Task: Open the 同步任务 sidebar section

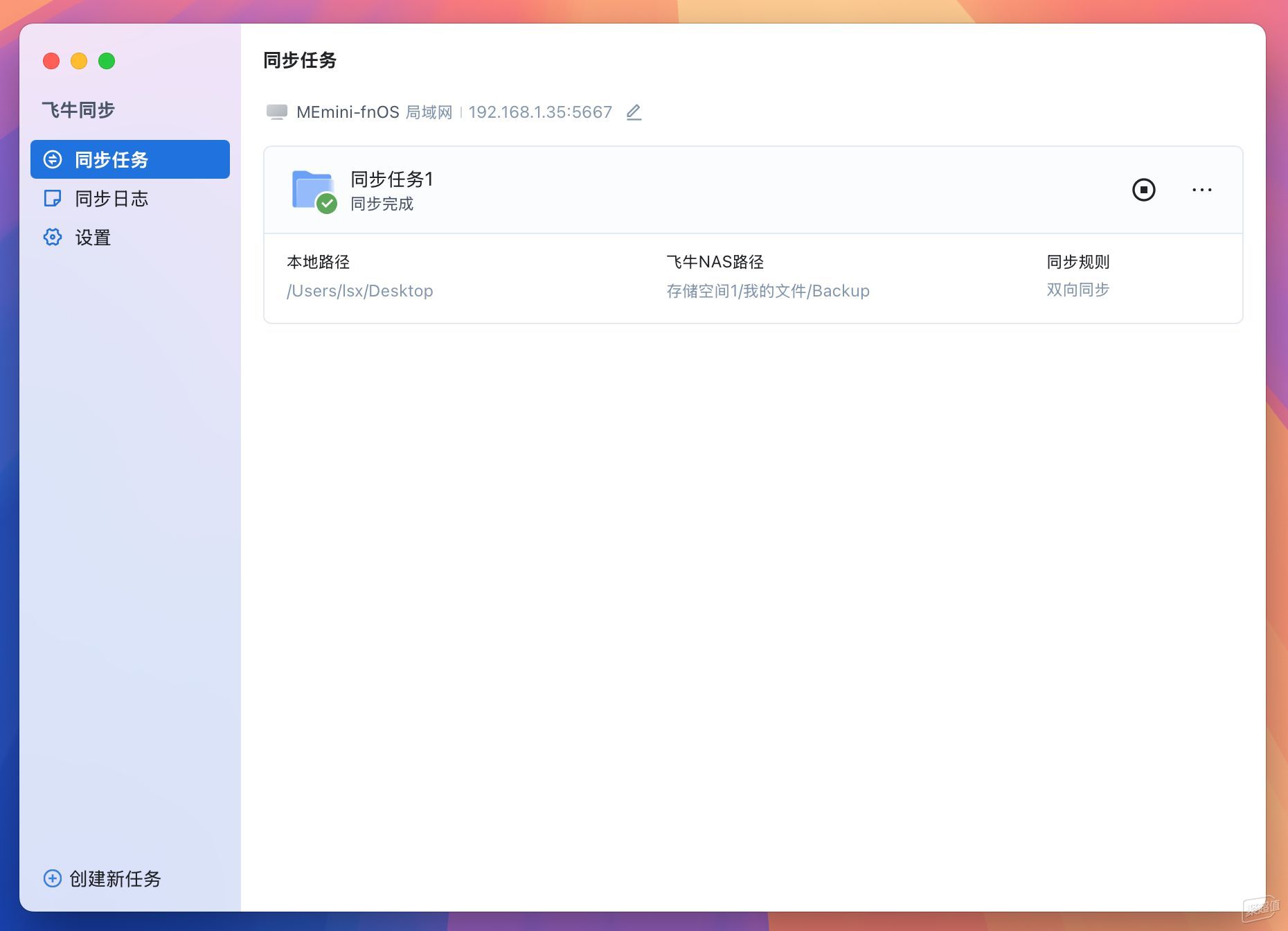Action: [x=129, y=159]
